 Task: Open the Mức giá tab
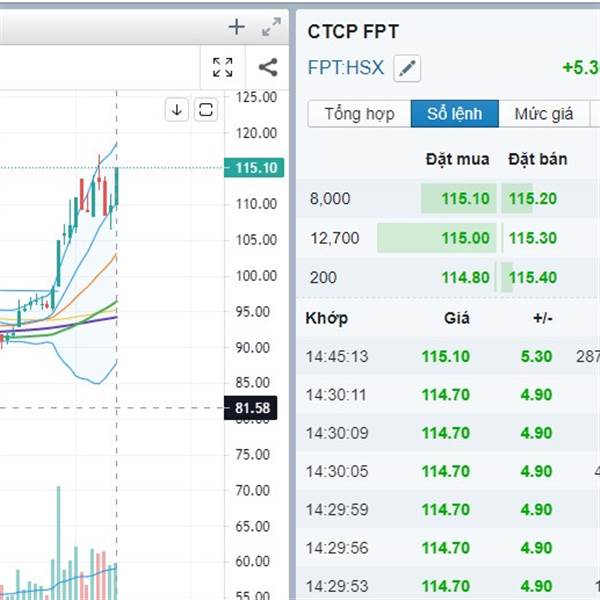(544, 114)
